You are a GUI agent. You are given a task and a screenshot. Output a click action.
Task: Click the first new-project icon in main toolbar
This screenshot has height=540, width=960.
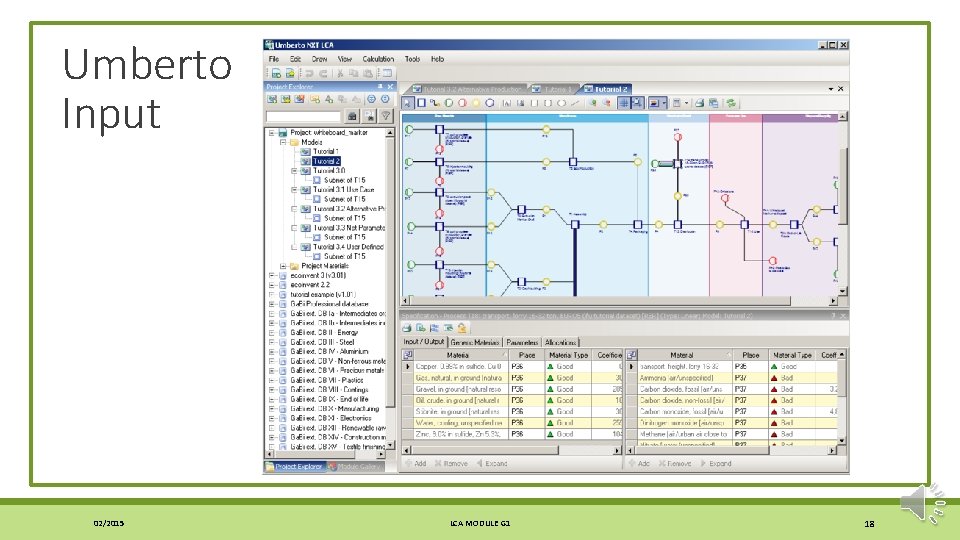click(277, 73)
